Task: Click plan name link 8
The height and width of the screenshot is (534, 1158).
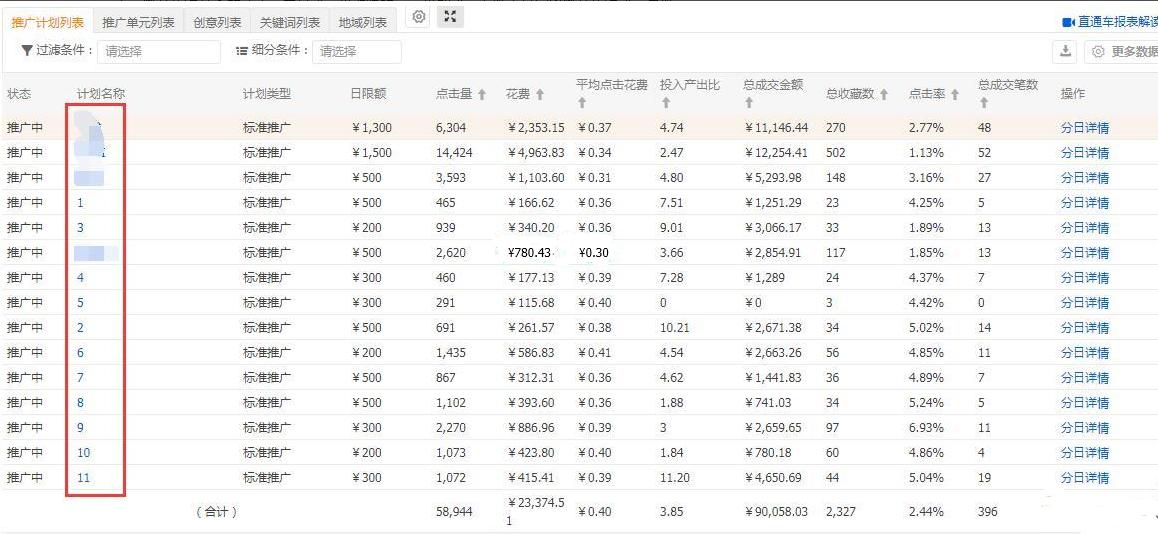Action: point(80,403)
